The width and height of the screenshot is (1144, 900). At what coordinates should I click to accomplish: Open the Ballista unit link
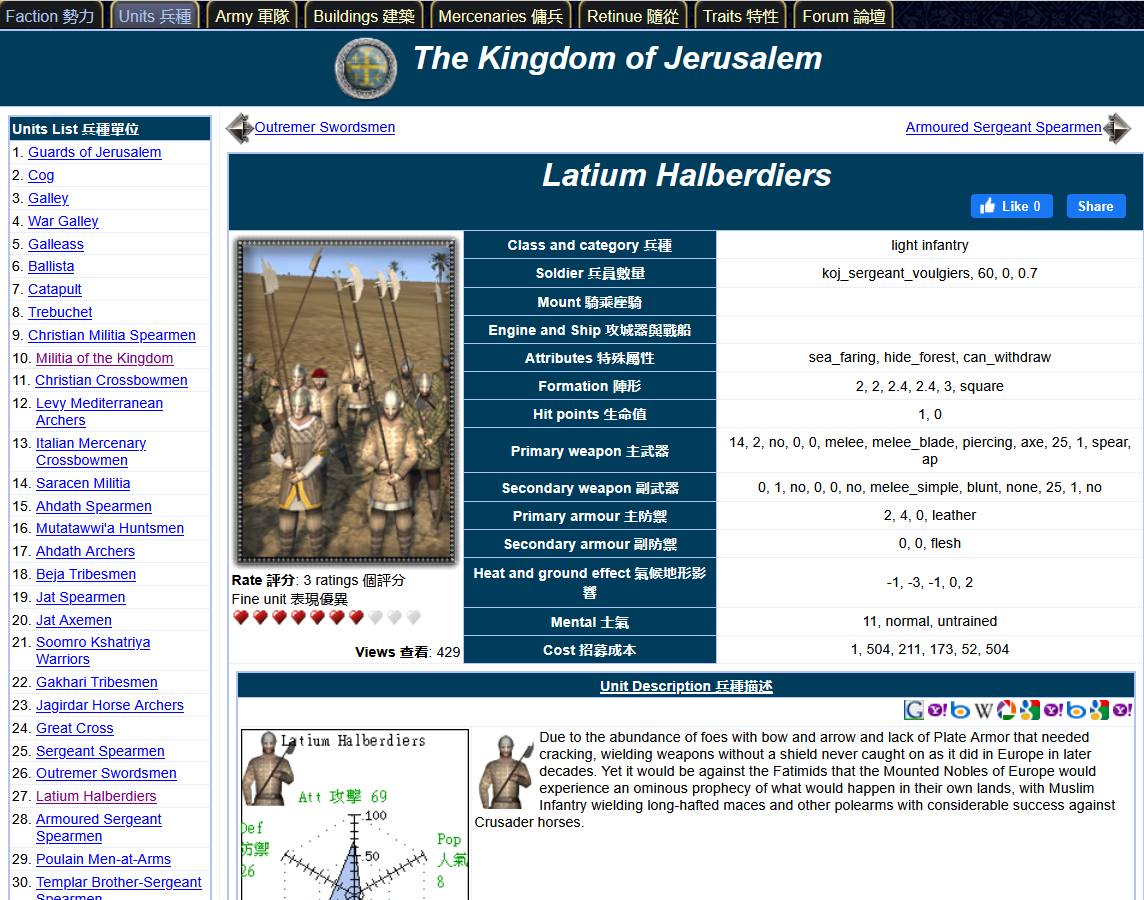(x=51, y=266)
